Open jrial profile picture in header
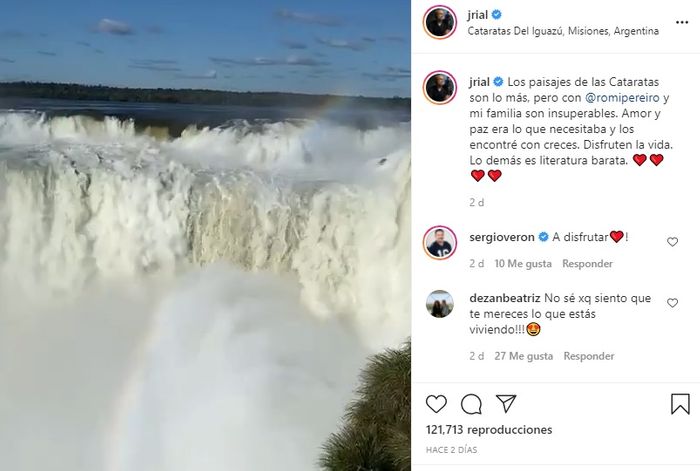Viewport: 700px width, 471px height. [x=440, y=22]
